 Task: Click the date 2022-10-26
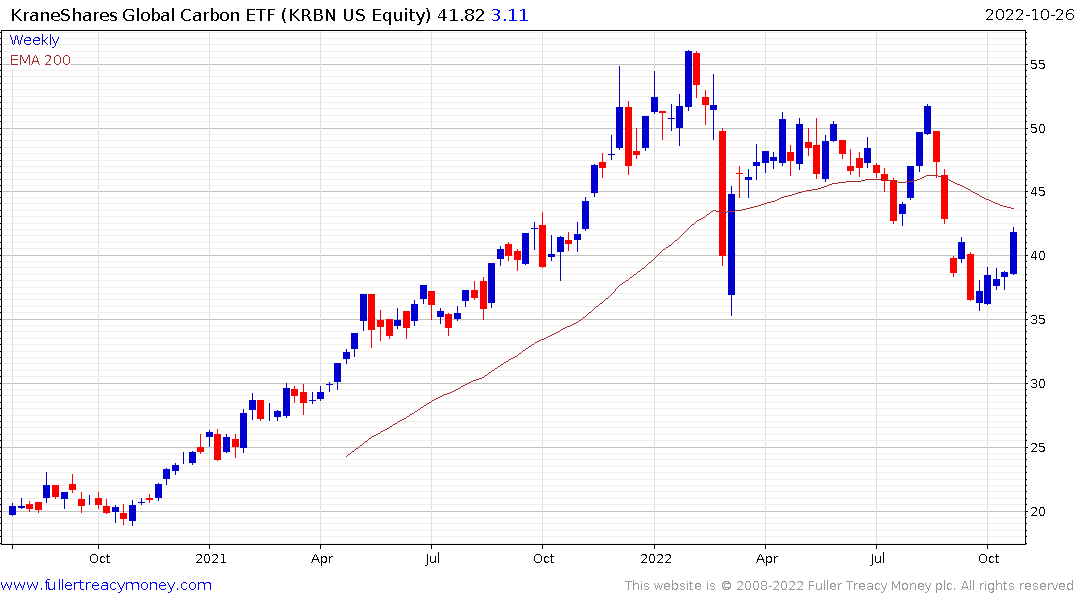[x=1029, y=14]
